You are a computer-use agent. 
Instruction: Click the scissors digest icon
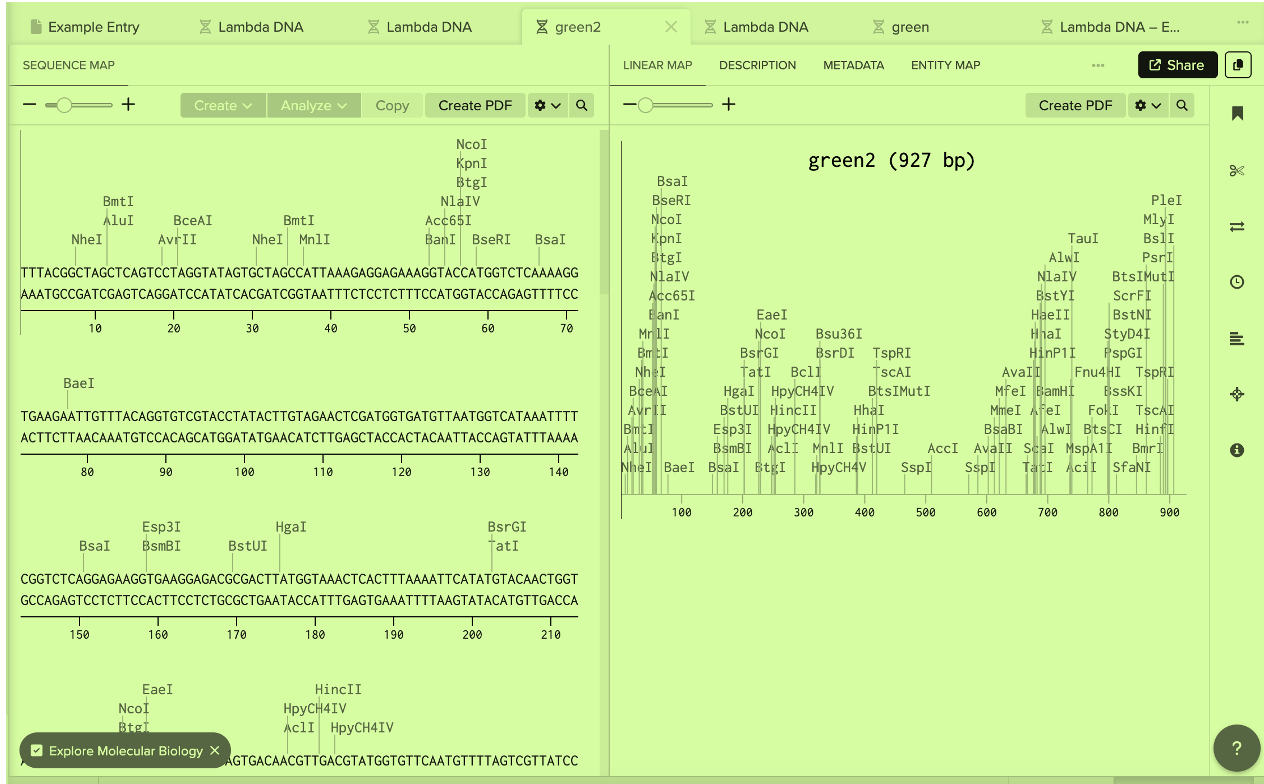click(x=1237, y=170)
